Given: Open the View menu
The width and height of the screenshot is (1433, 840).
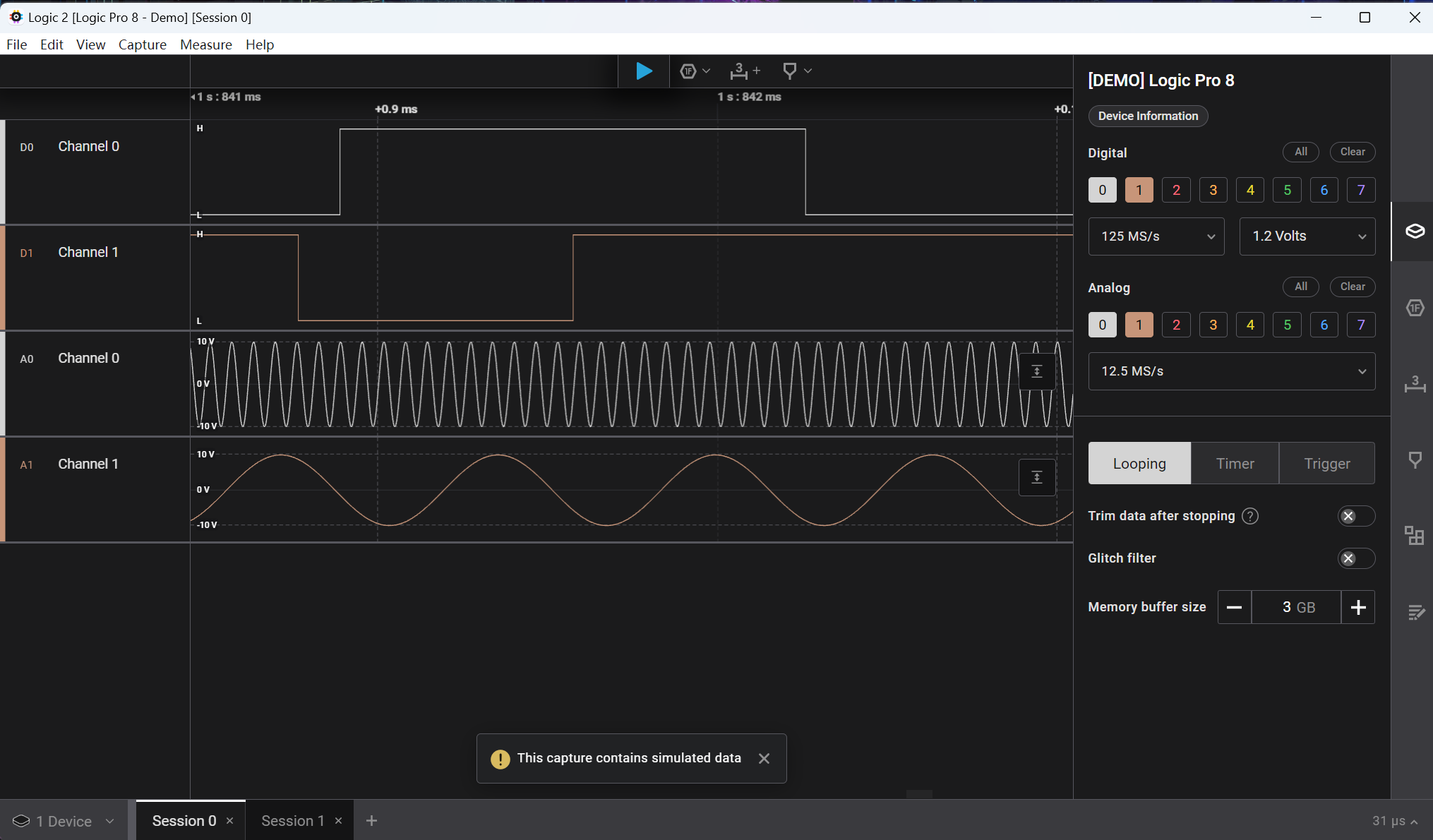Looking at the screenshot, I should click(x=90, y=44).
